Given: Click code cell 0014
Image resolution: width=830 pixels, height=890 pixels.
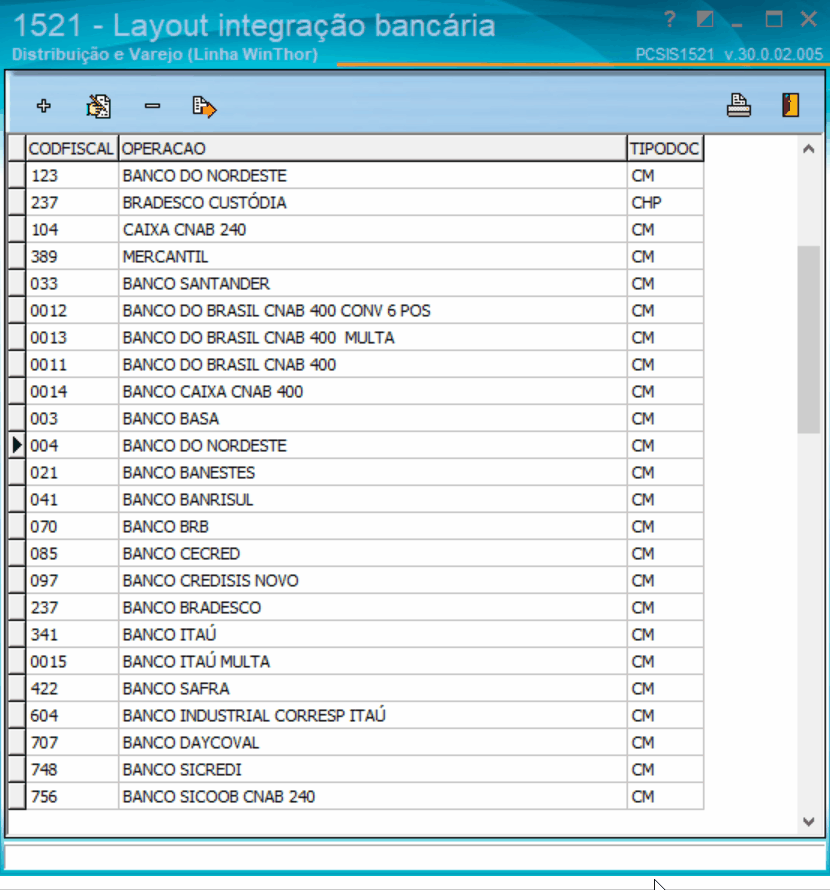Looking at the screenshot, I should 72,392.
